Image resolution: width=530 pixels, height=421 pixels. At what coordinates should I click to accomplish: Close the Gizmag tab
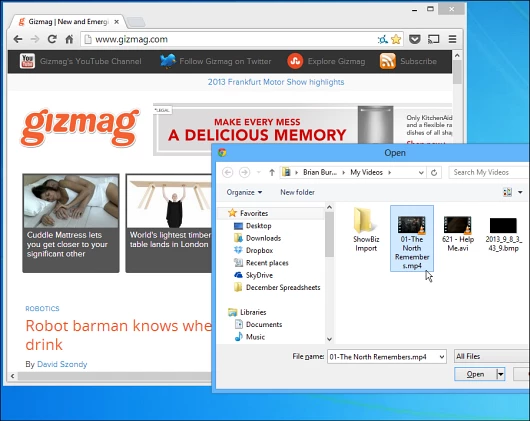(116, 22)
